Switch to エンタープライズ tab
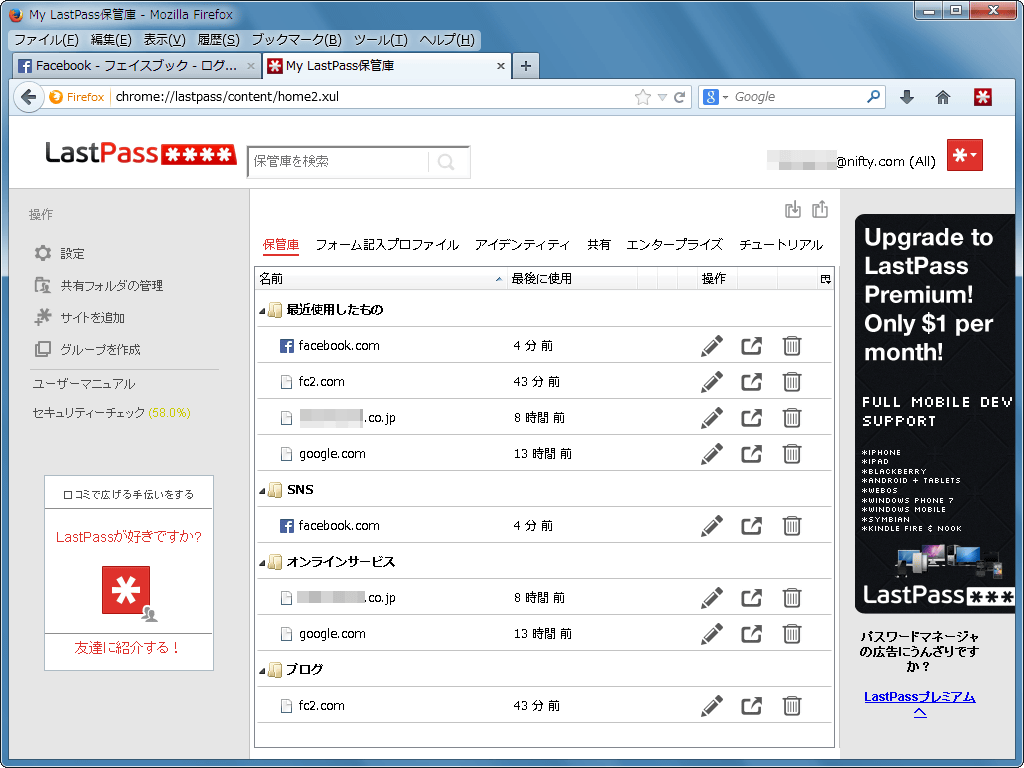The width and height of the screenshot is (1024, 768). (x=675, y=245)
